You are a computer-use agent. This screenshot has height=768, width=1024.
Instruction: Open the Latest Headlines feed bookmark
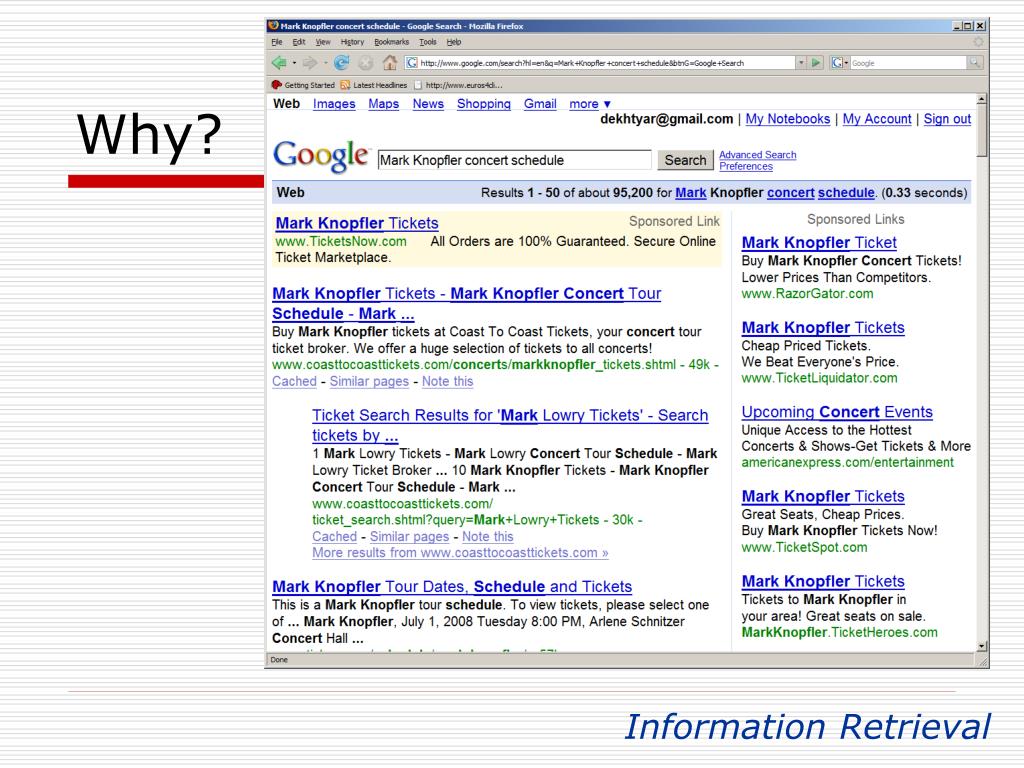[374, 85]
